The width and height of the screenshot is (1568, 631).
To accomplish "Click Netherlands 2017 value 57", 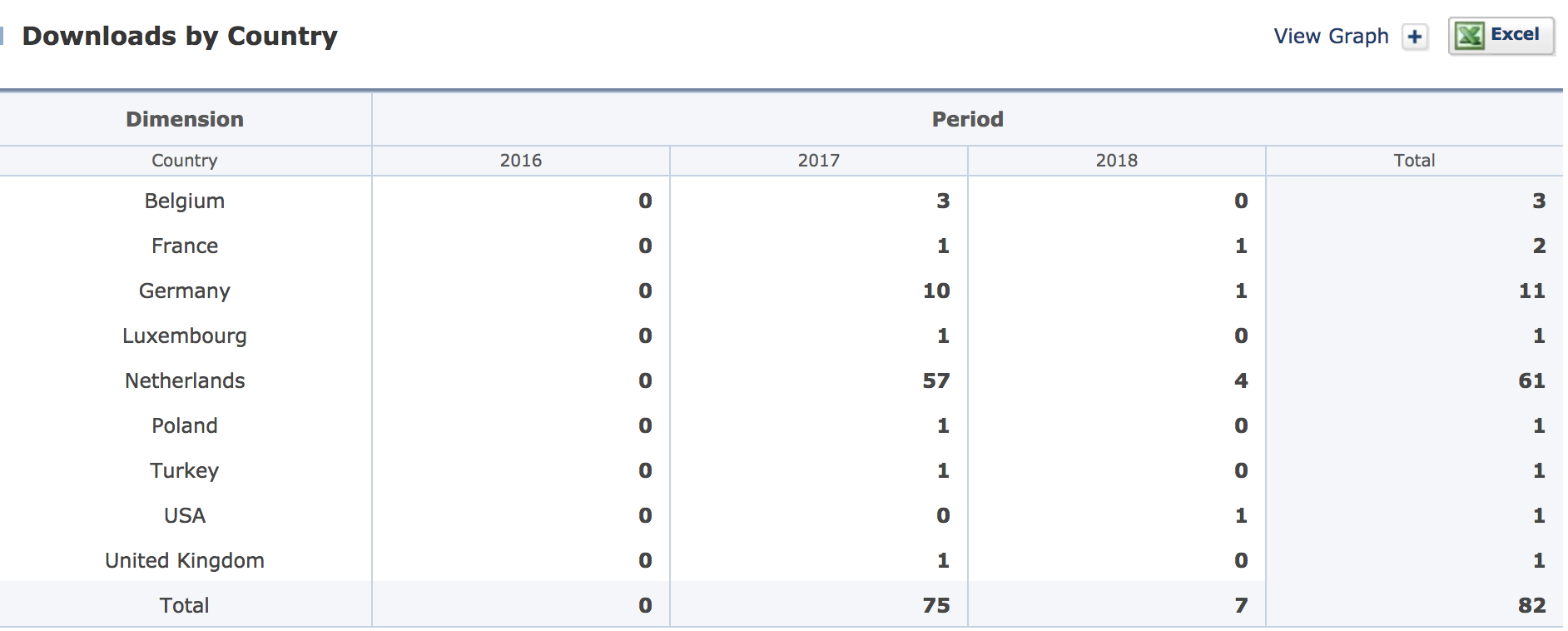I will point(935,380).
